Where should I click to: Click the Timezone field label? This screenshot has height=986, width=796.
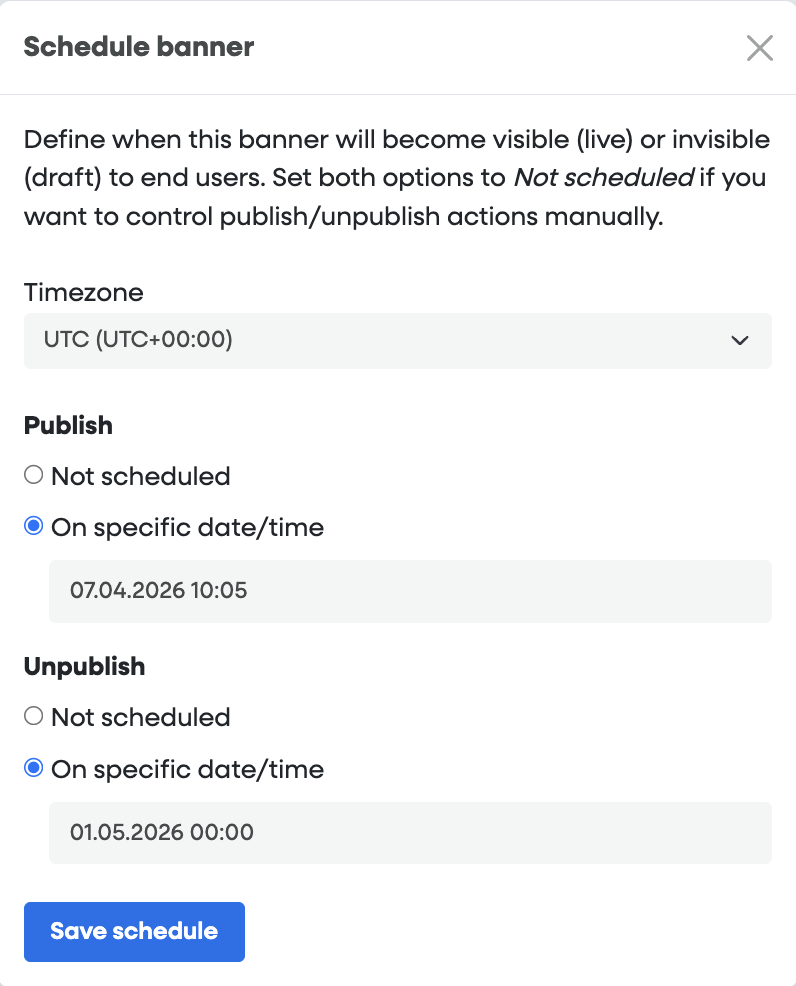click(x=83, y=293)
